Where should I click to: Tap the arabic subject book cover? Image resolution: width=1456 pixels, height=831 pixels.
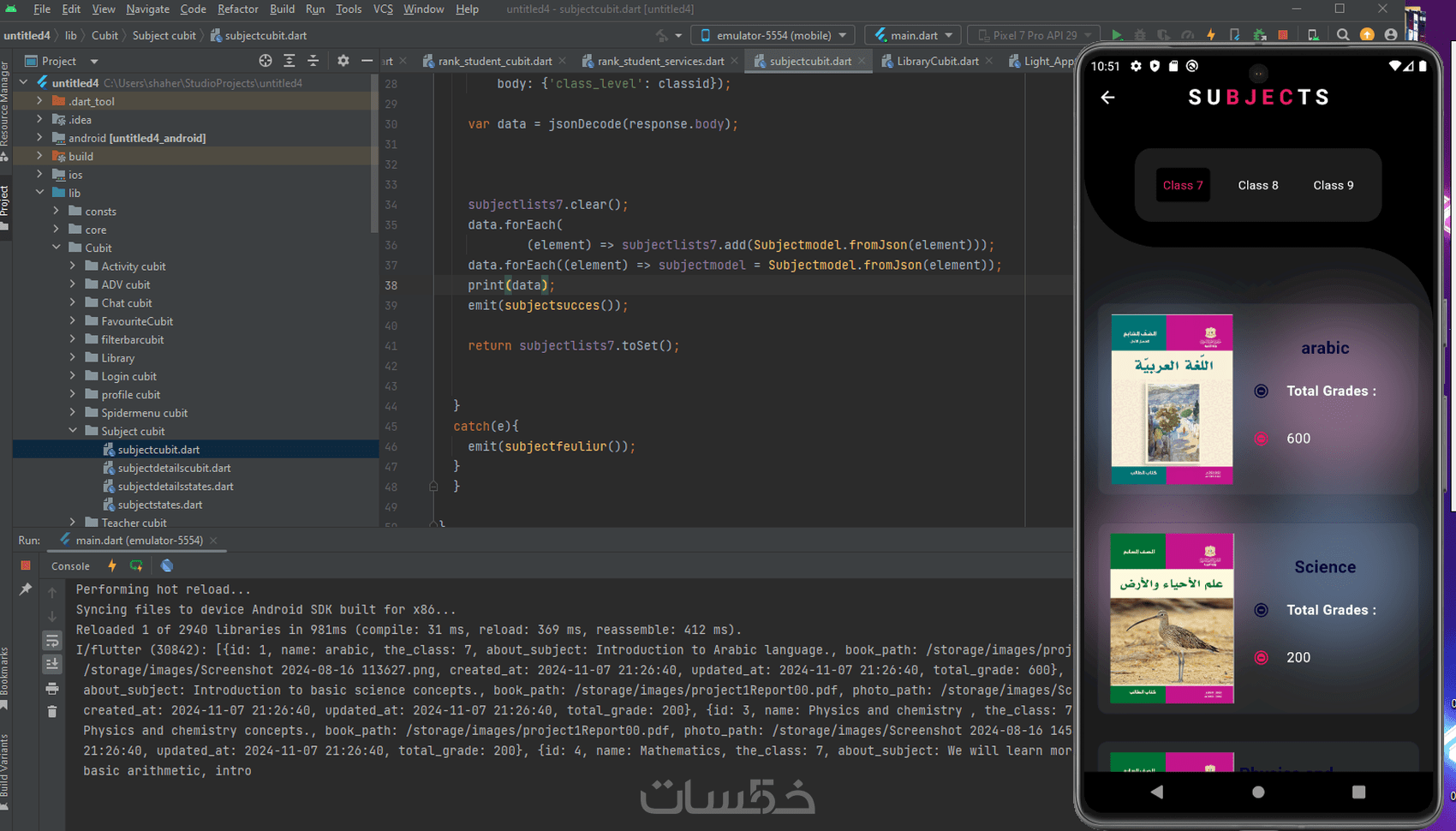[x=1172, y=399]
